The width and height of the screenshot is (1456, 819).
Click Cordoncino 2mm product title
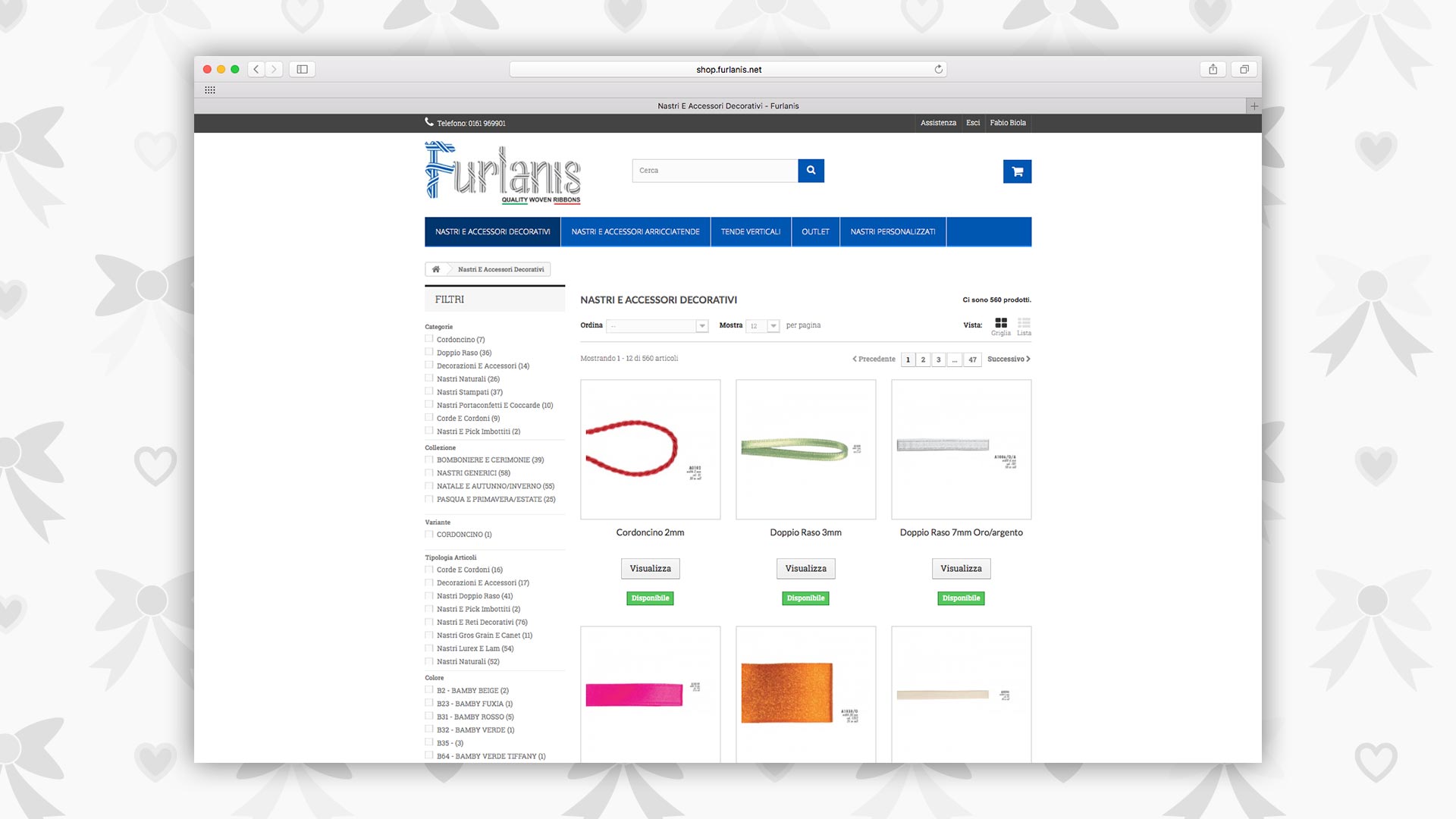(x=650, y=533)
